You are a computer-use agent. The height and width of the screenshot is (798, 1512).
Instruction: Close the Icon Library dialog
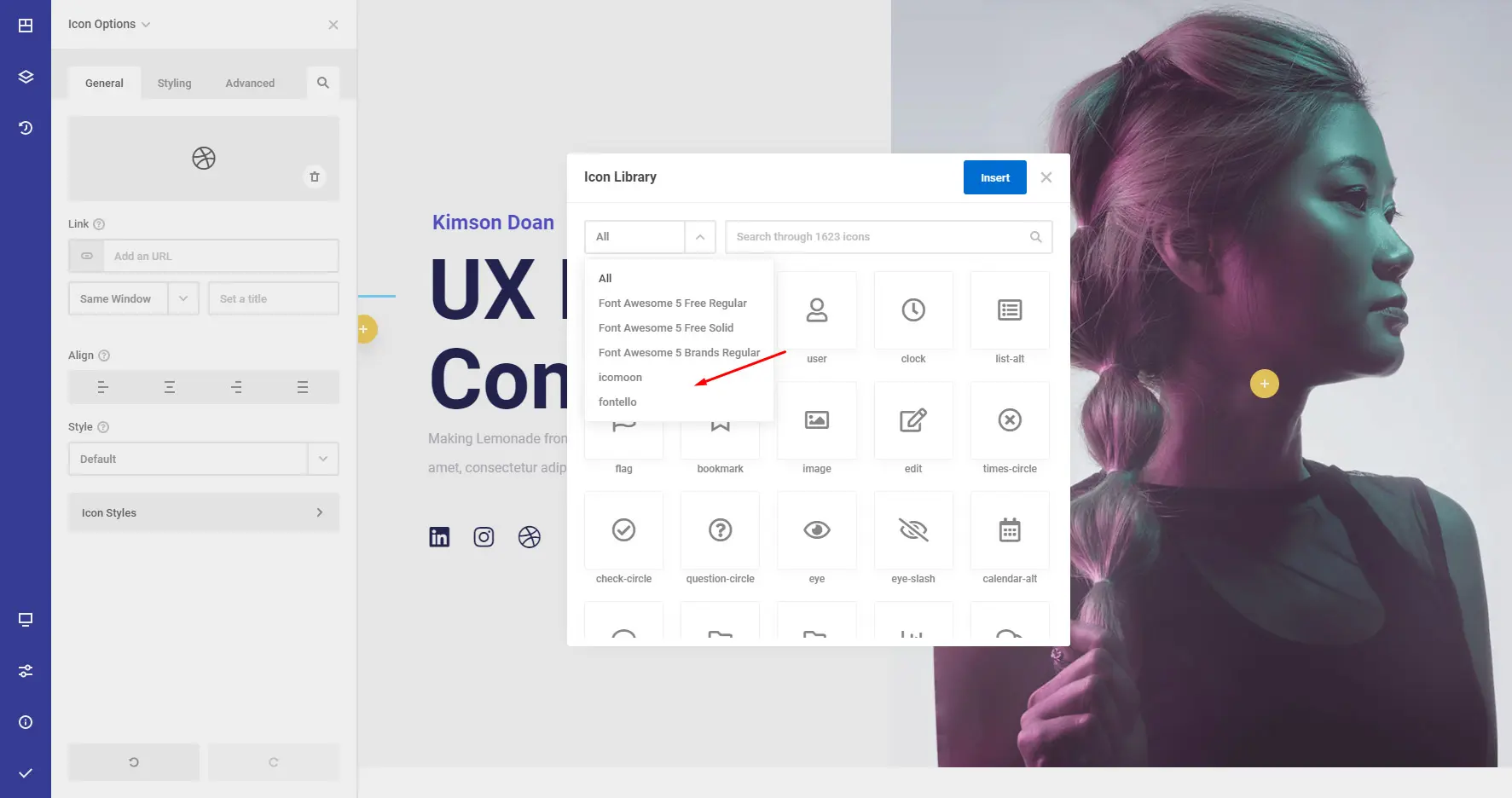(x=1046, y=177)
